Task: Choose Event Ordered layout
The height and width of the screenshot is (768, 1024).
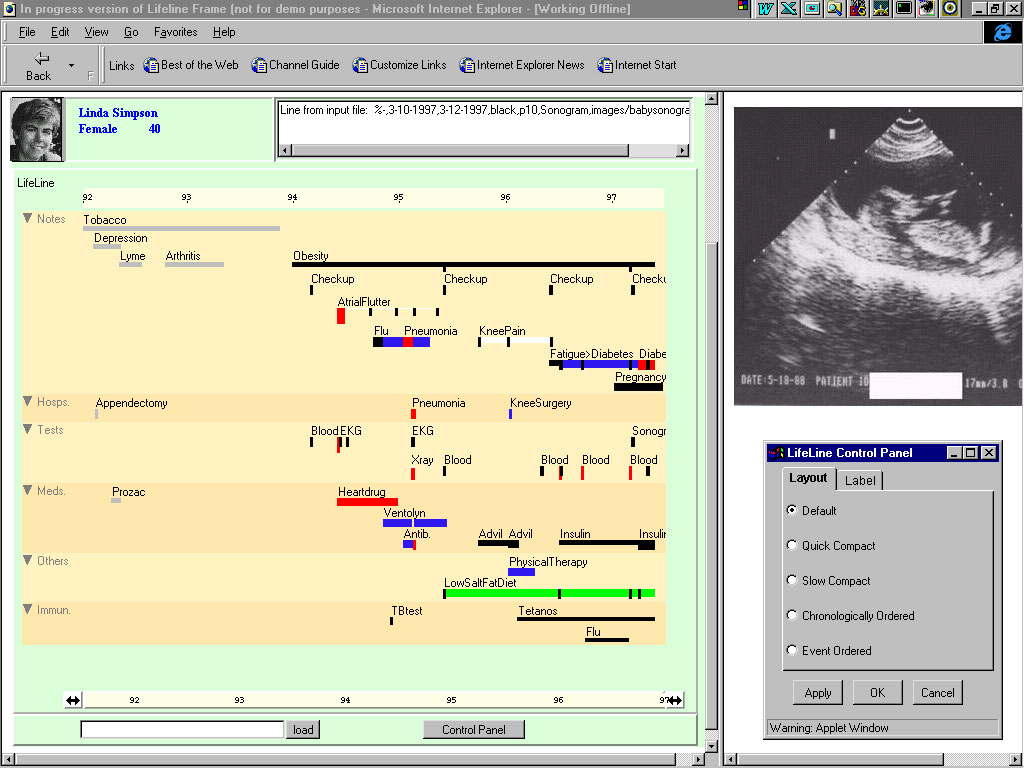Action: pyautogui.click(x=792, y=650)
